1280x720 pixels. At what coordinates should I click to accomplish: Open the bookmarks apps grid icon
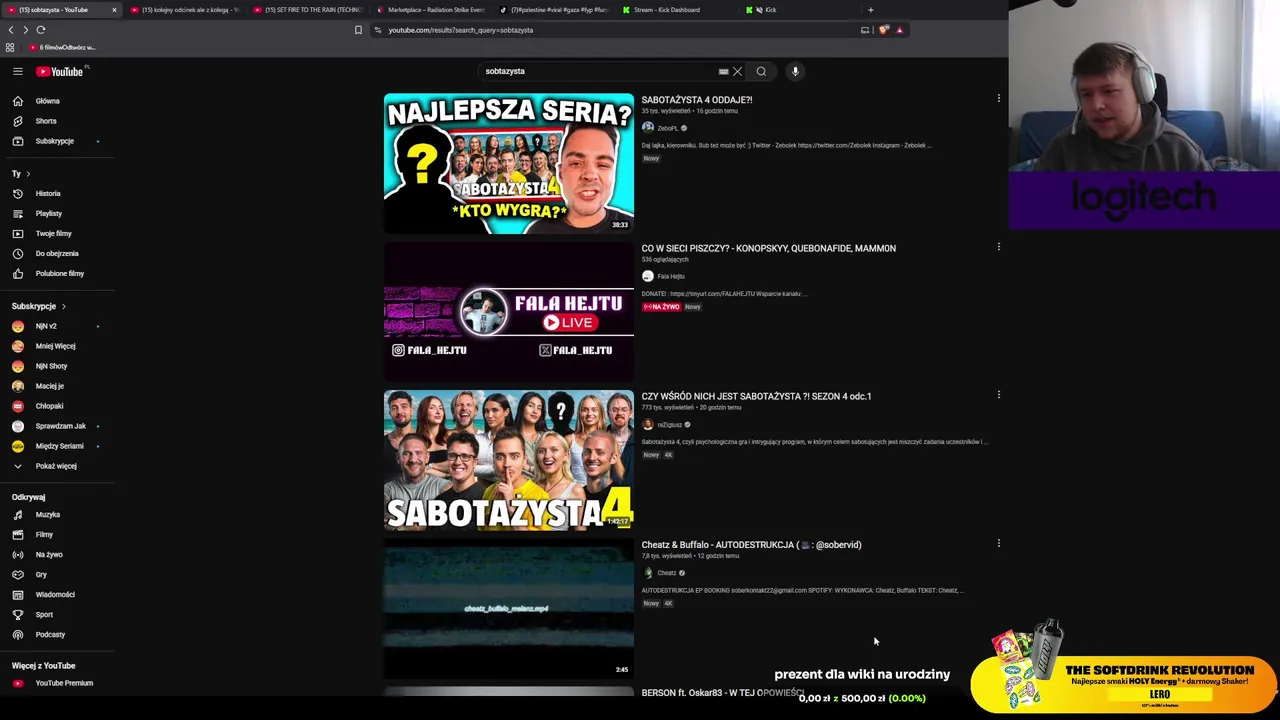(x=10, y=47)
